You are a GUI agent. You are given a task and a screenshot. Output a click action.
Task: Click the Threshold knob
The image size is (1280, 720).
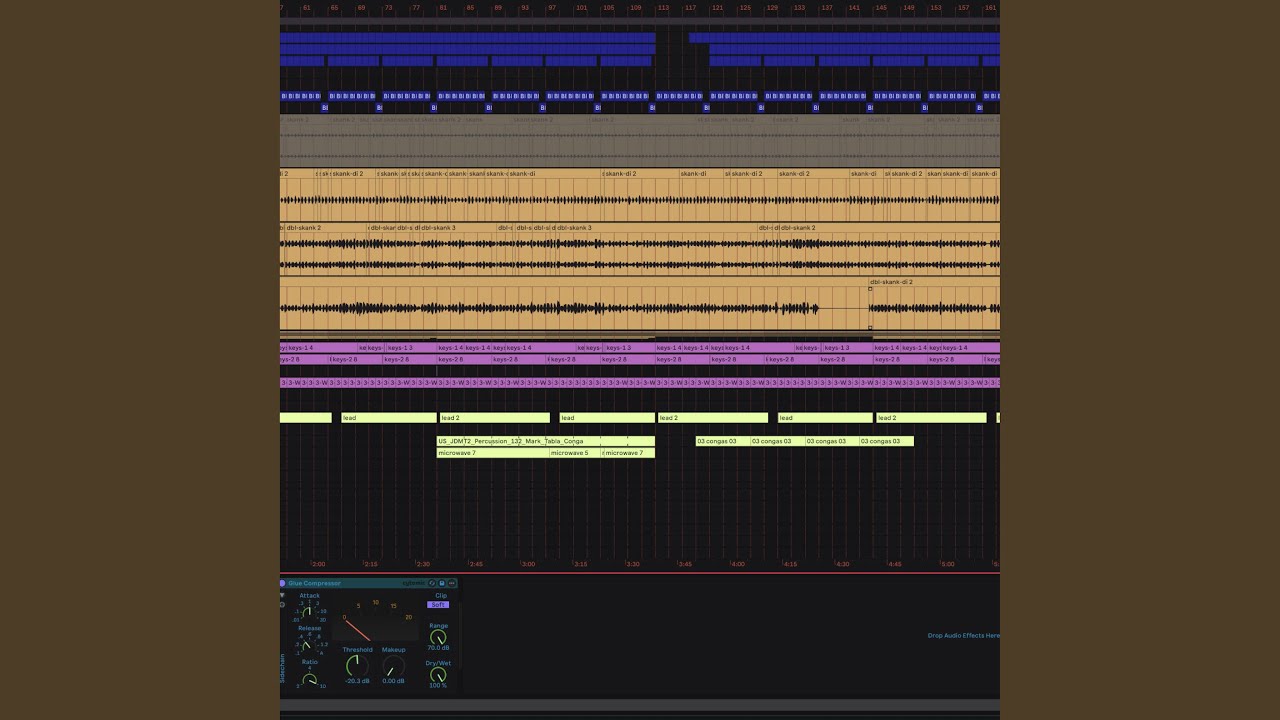(x=357, y=666)
